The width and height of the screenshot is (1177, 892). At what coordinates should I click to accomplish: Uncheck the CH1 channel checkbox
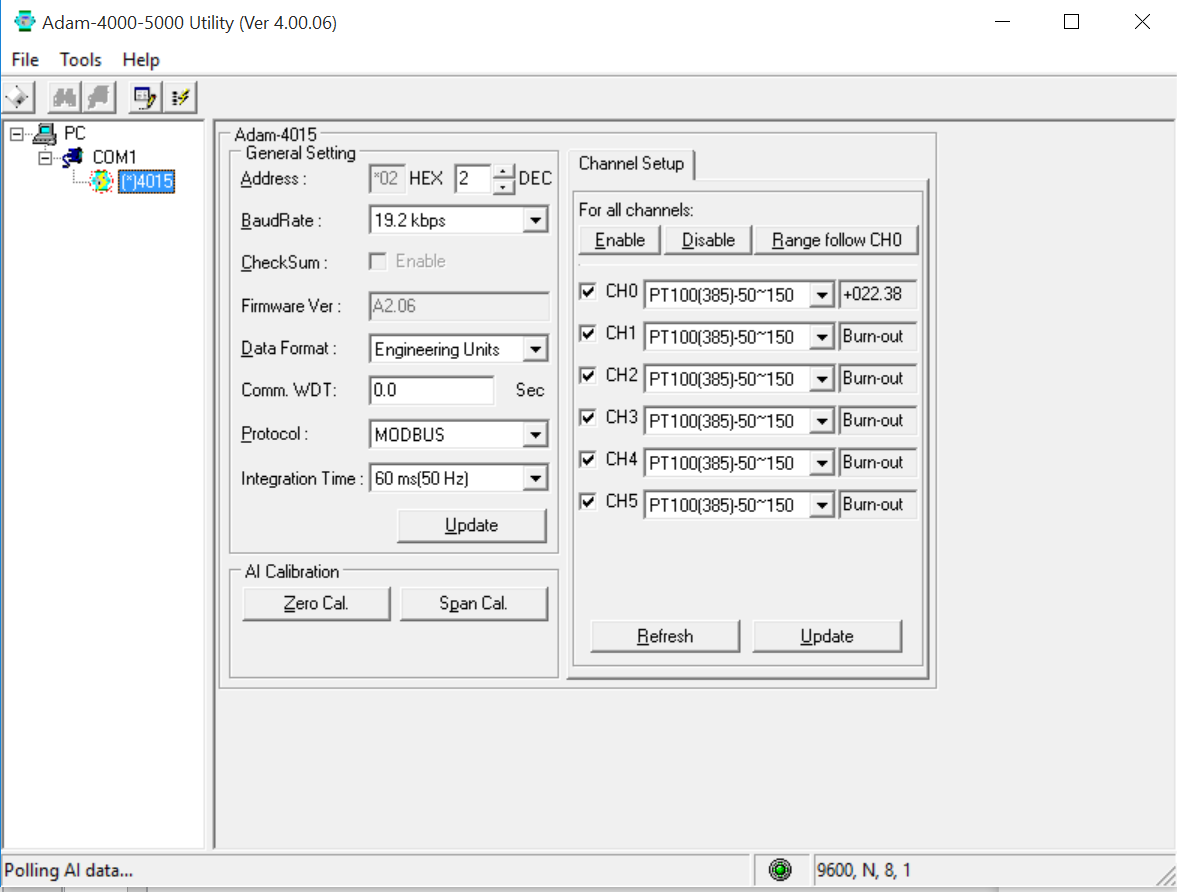coord(588,333)
